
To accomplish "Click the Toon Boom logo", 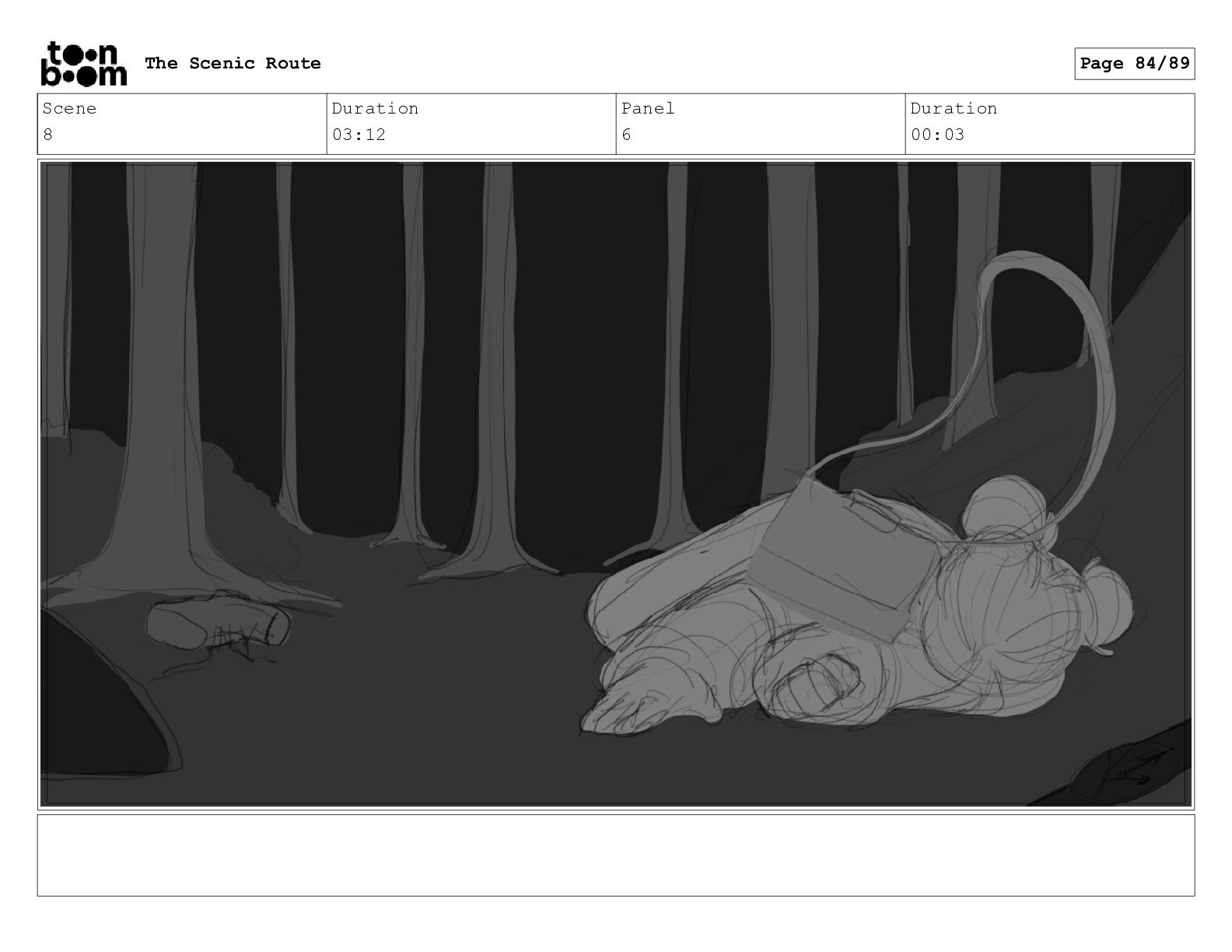I will (83, 64).
